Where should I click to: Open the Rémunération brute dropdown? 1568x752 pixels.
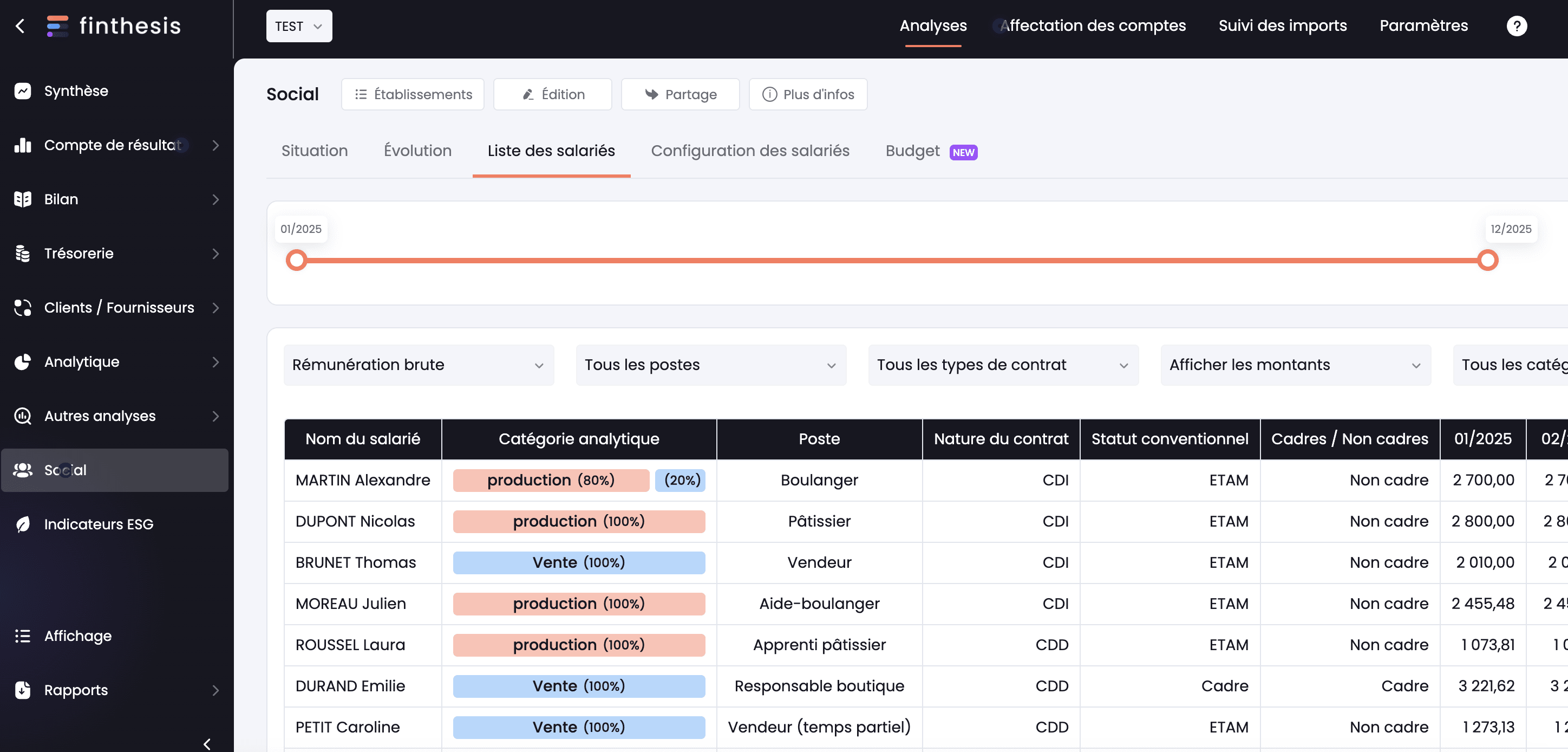[418, 365]
